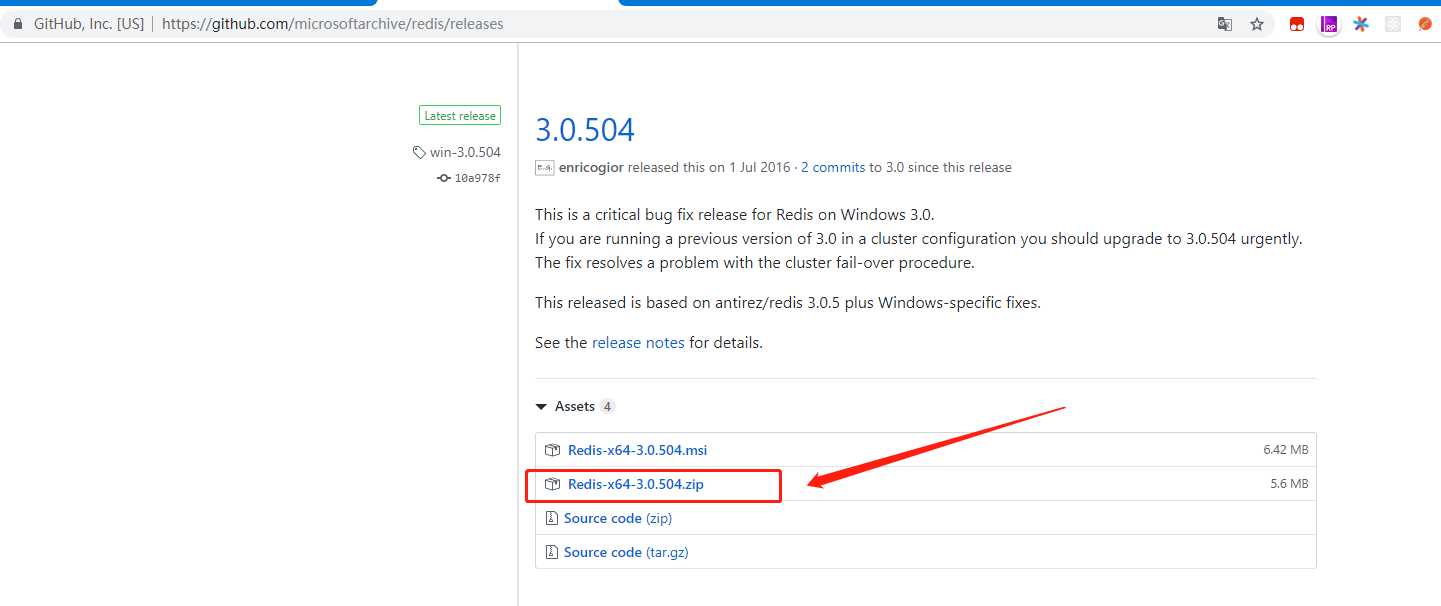
Task: Open the purple RP extension
Action: [x=1329, y=24]
